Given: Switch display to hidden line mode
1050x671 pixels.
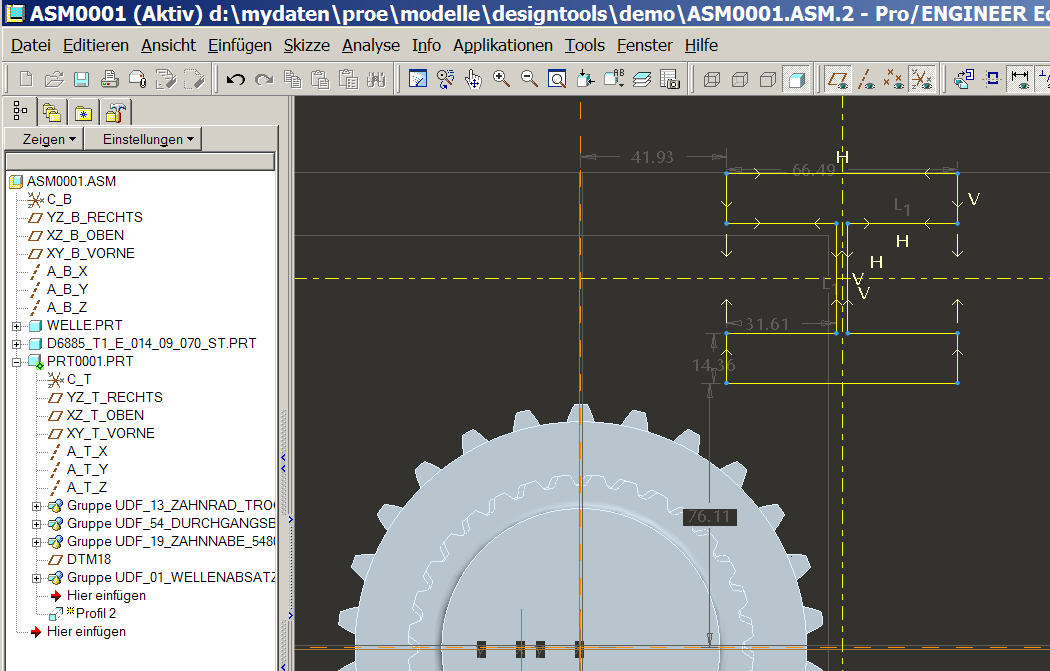Looking at the screenshot, I should [740, 80].
